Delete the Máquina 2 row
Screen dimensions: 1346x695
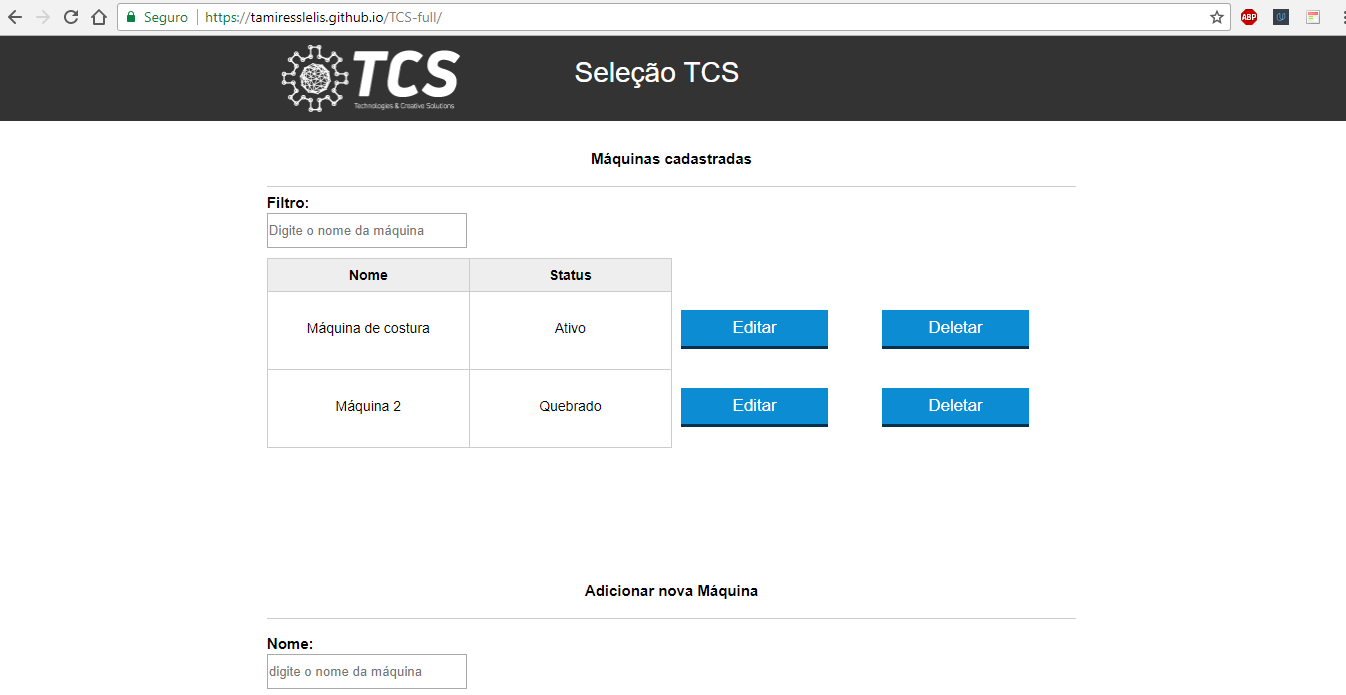tap(955, 407)
